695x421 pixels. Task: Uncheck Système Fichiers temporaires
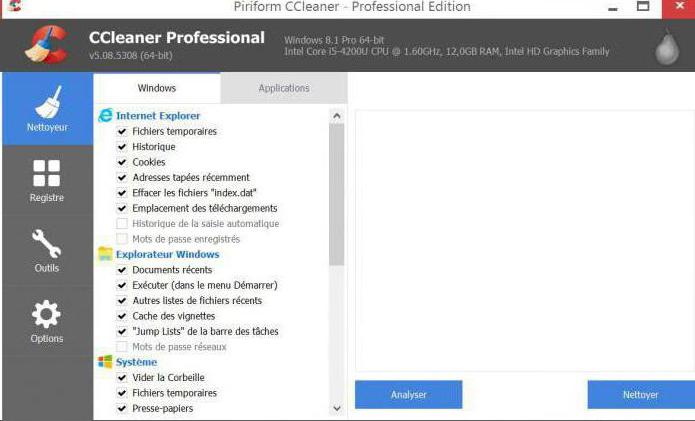point(122,393)
